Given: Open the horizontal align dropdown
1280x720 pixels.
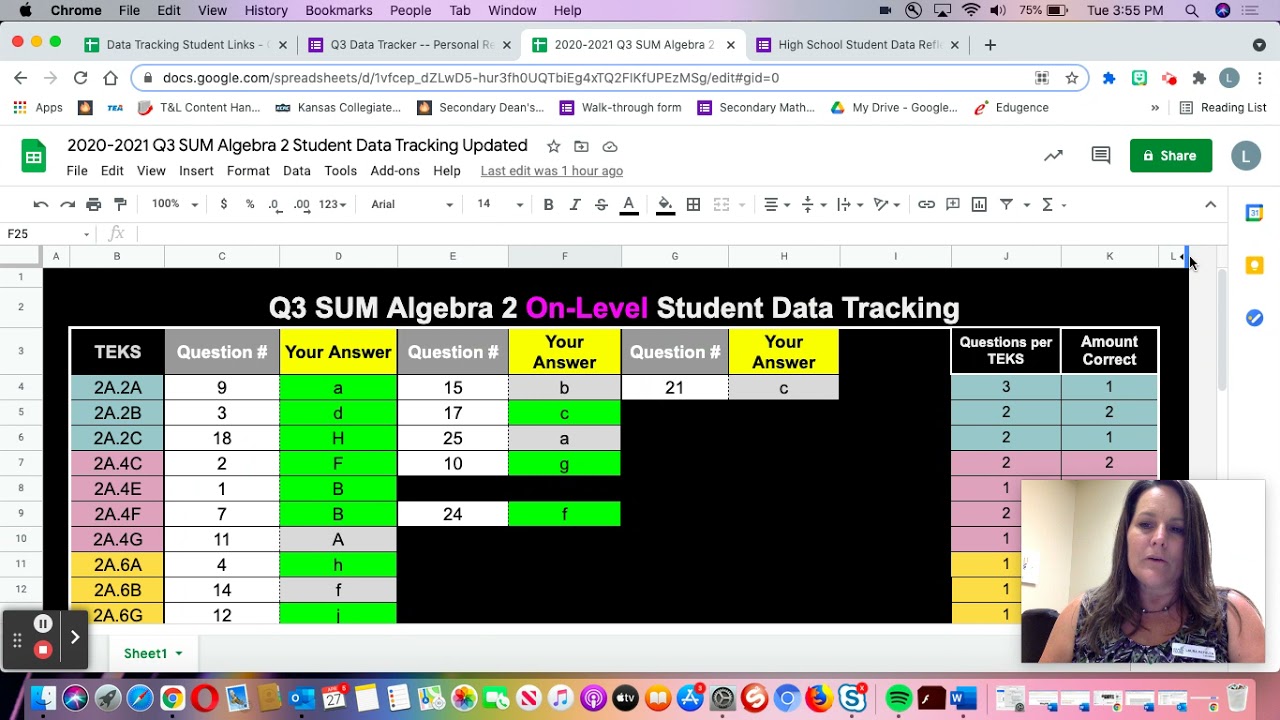Looking at the screenshot, I should [777, 204].
